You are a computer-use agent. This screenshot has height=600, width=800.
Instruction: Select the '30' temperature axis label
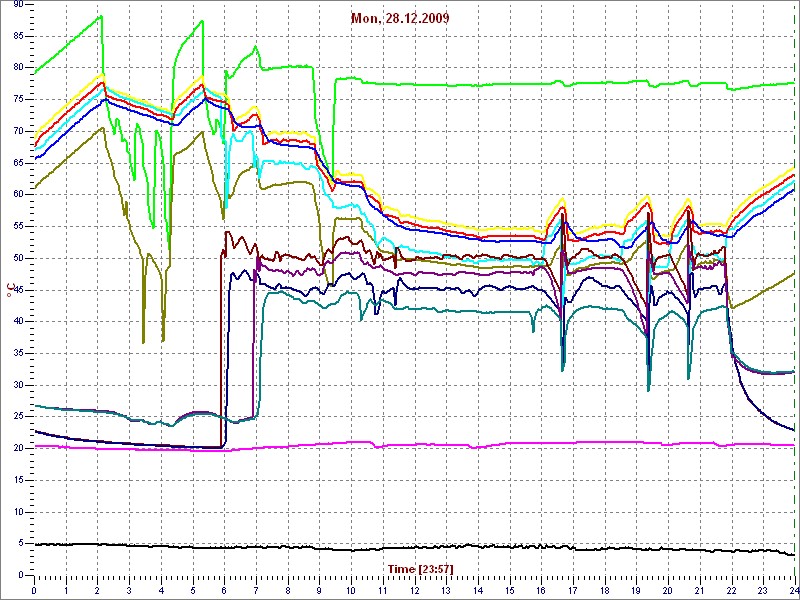[x=18, y=385]
